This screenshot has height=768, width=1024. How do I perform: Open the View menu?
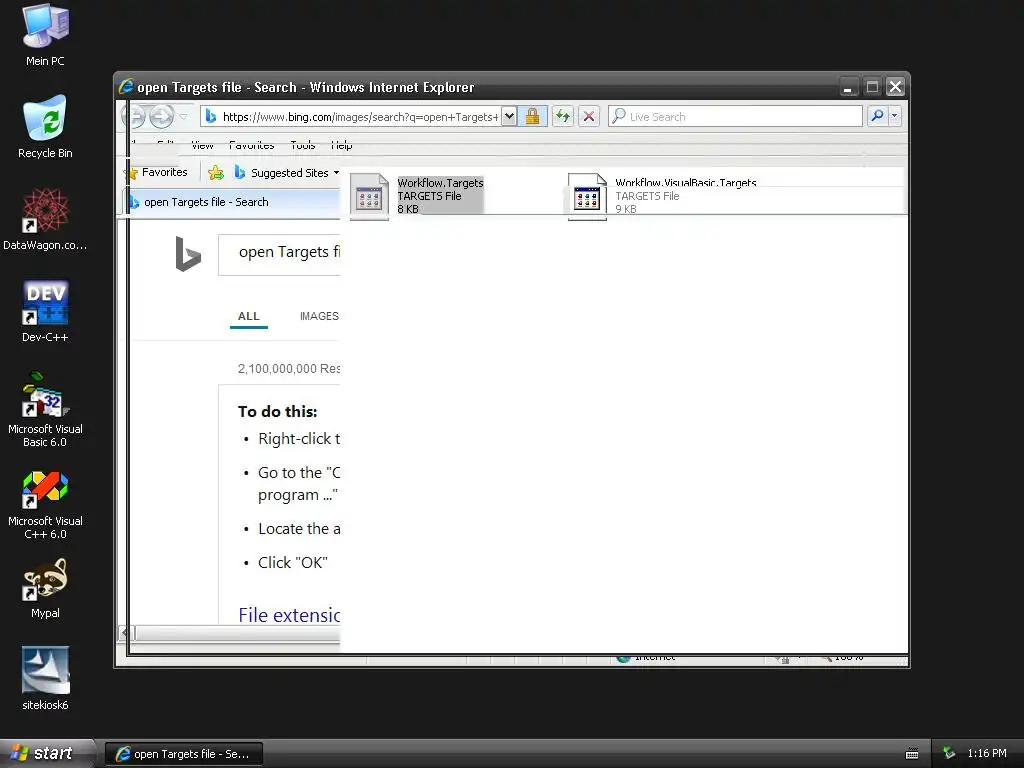(202, 145)
